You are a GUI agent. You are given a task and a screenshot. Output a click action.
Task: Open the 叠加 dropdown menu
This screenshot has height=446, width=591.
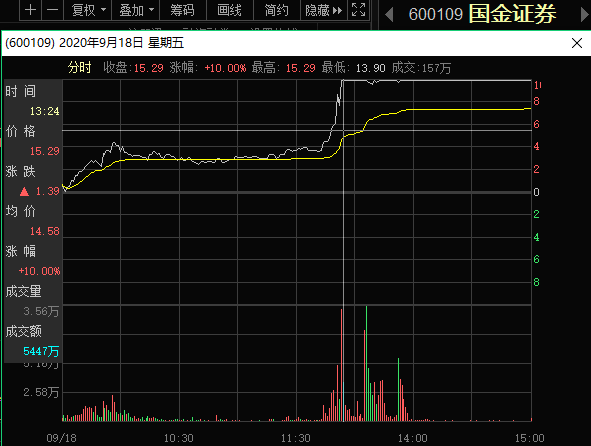click(136, 10)
